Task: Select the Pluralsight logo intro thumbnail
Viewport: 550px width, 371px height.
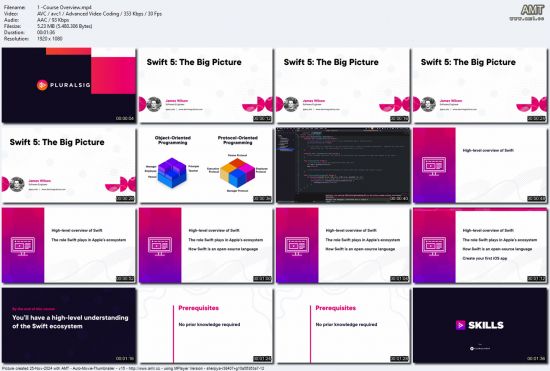Action: [x=69, y=85]
